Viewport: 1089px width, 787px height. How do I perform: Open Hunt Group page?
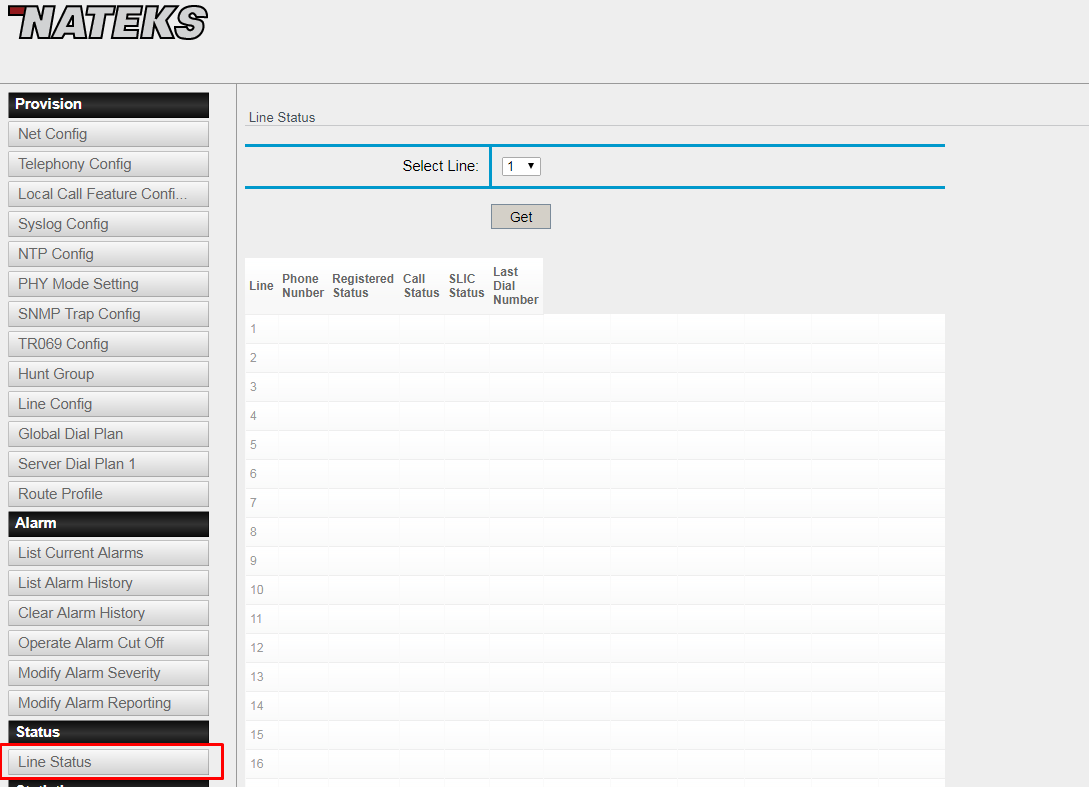[108, 374]
